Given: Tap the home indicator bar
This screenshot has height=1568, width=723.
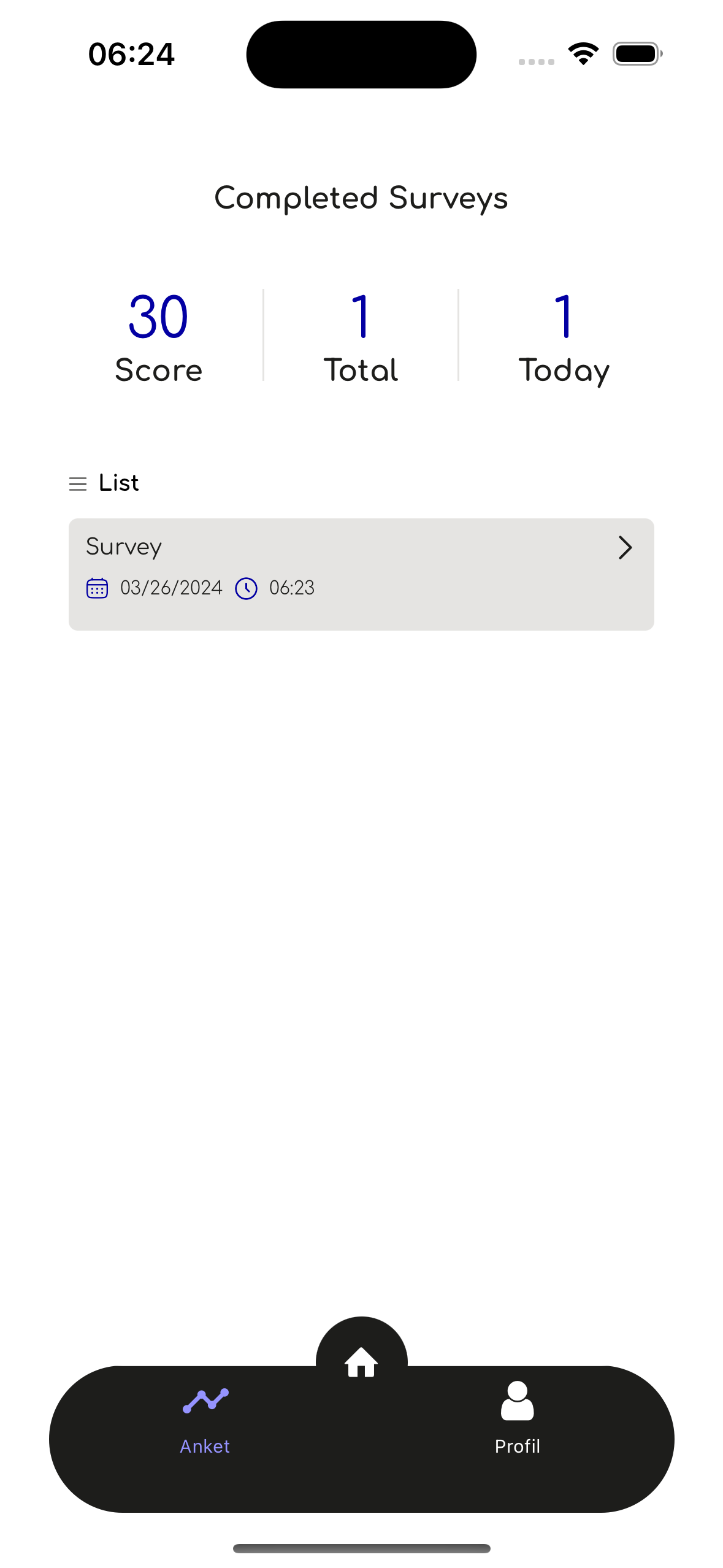Looking at the screenshot, I should click(x=361, y=1548).
